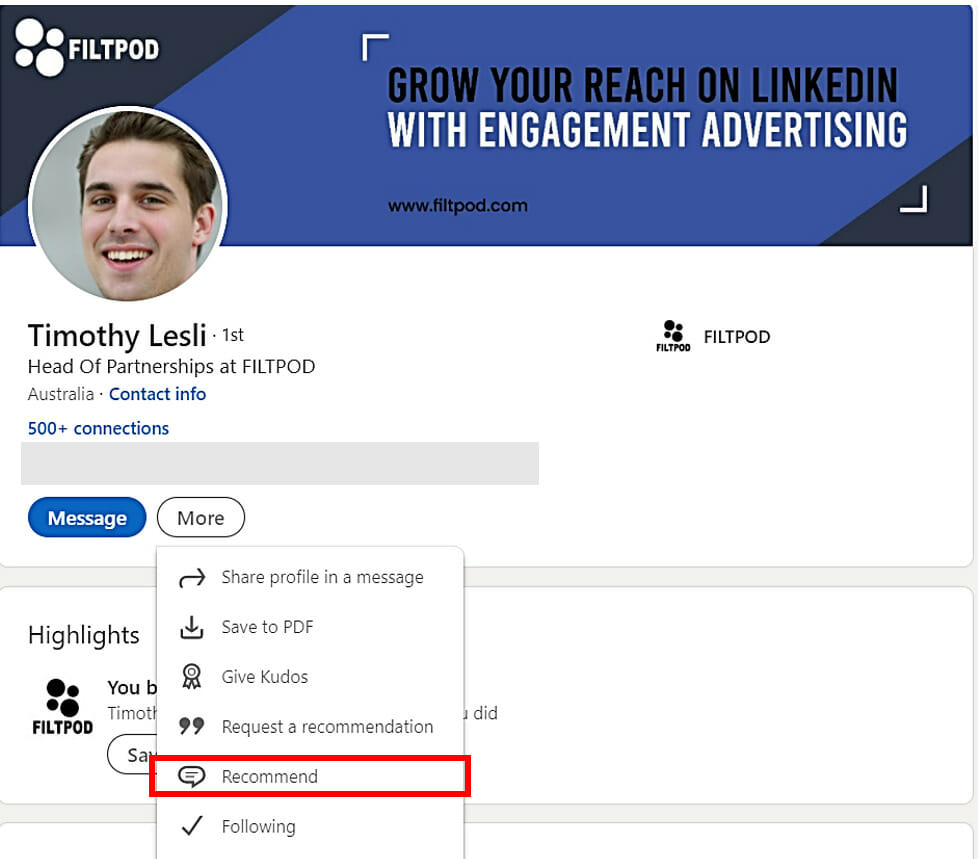Click the ribbon award icon for Give Kudos
978x859 pixels.
[191, 676]
